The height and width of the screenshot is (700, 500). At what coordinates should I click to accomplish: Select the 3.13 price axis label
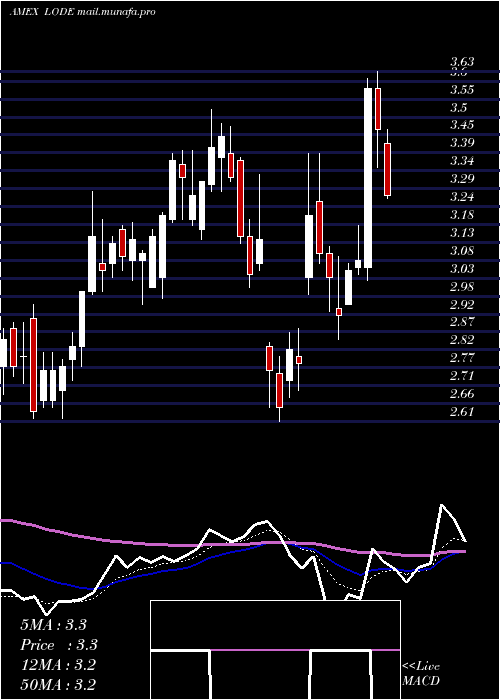click(x=462, y=233)
